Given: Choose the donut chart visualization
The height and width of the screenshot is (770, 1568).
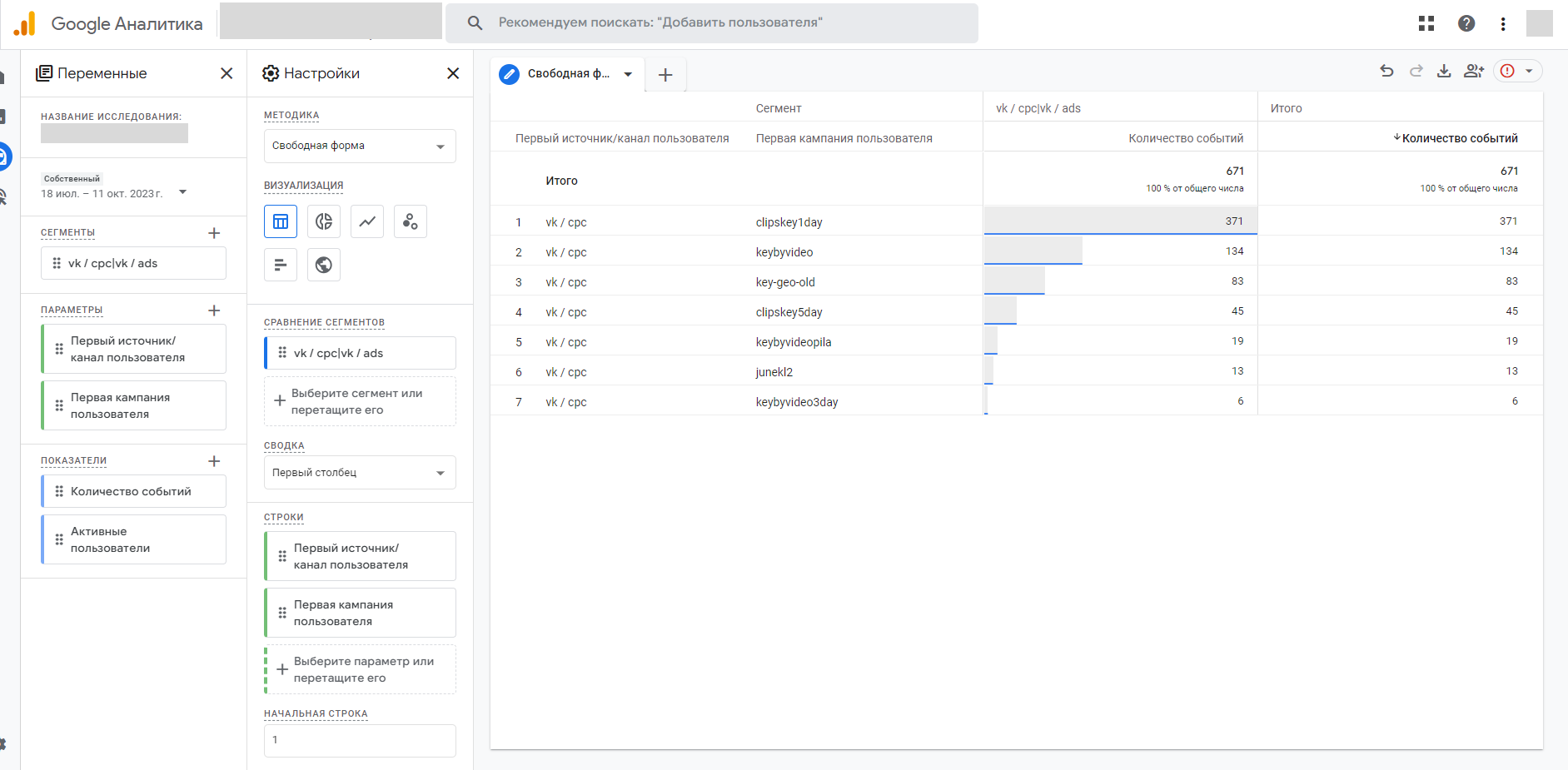Looking at the screenshot, I should coord(324,221).
